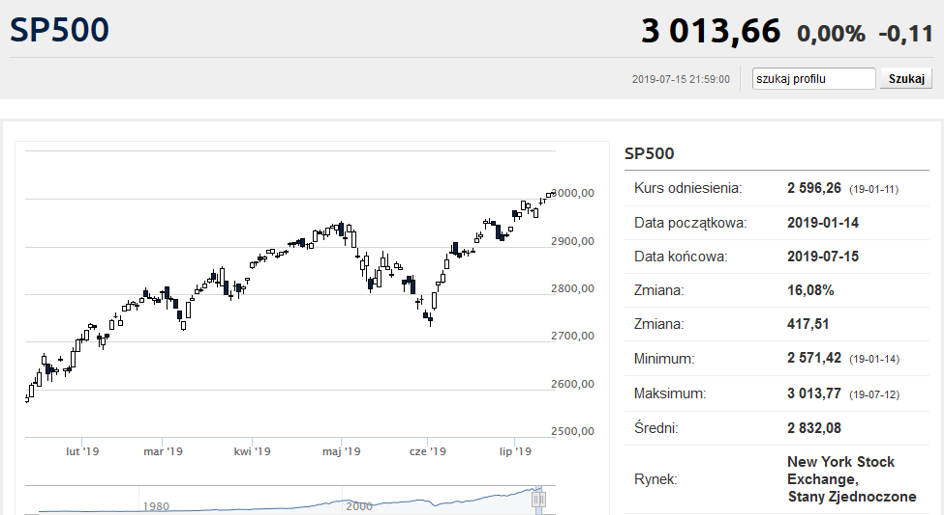Select the 'maj '19' x-axis label

(x=341, y=451)
